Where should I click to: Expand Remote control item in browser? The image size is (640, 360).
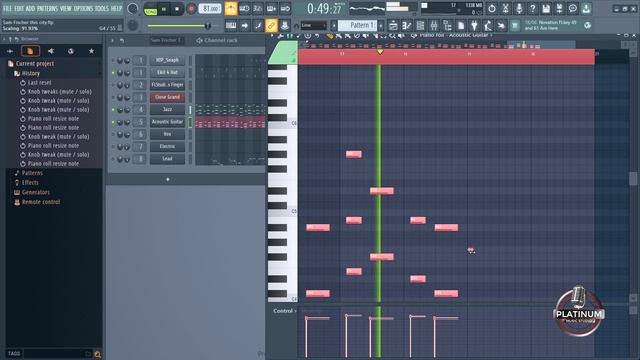pos(41,202)
